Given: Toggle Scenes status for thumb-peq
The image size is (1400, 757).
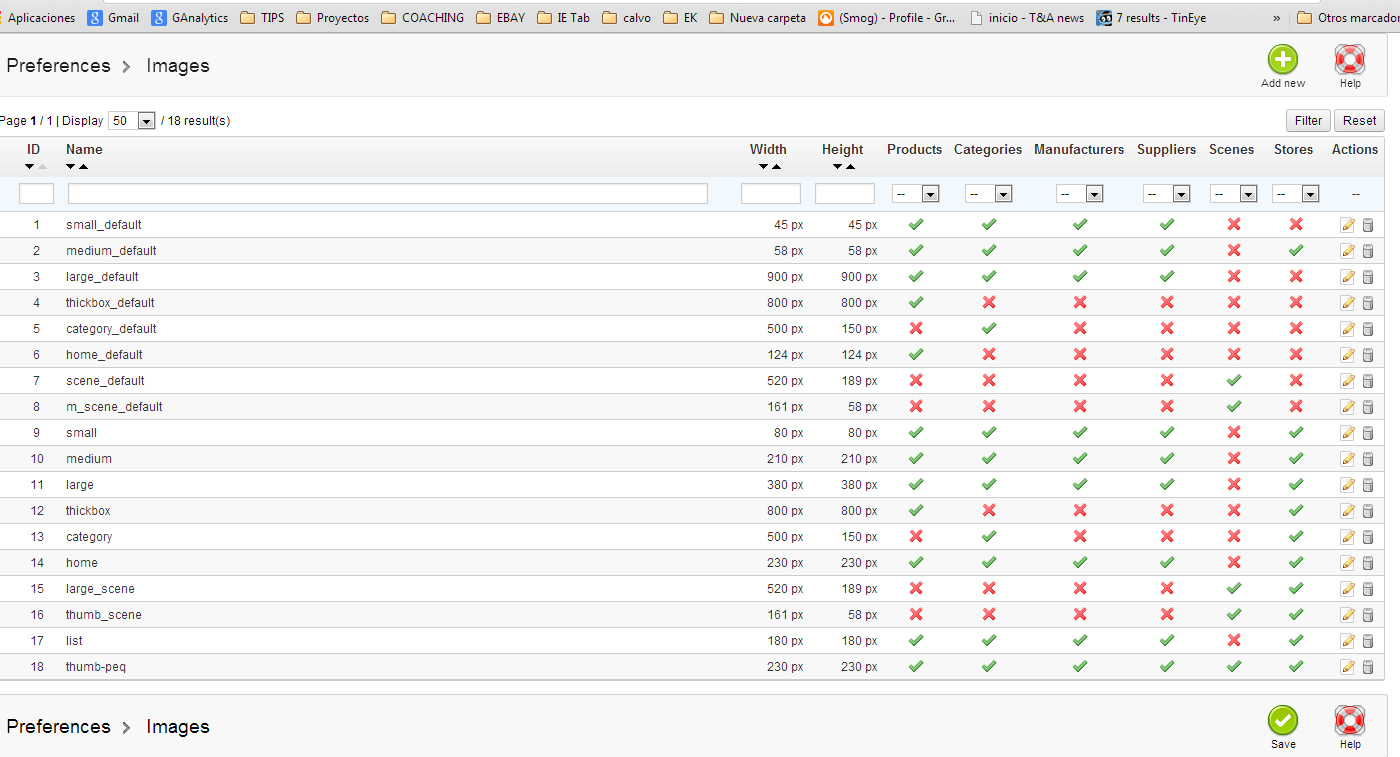Looking at the screenshot, I should [1234, 667].
